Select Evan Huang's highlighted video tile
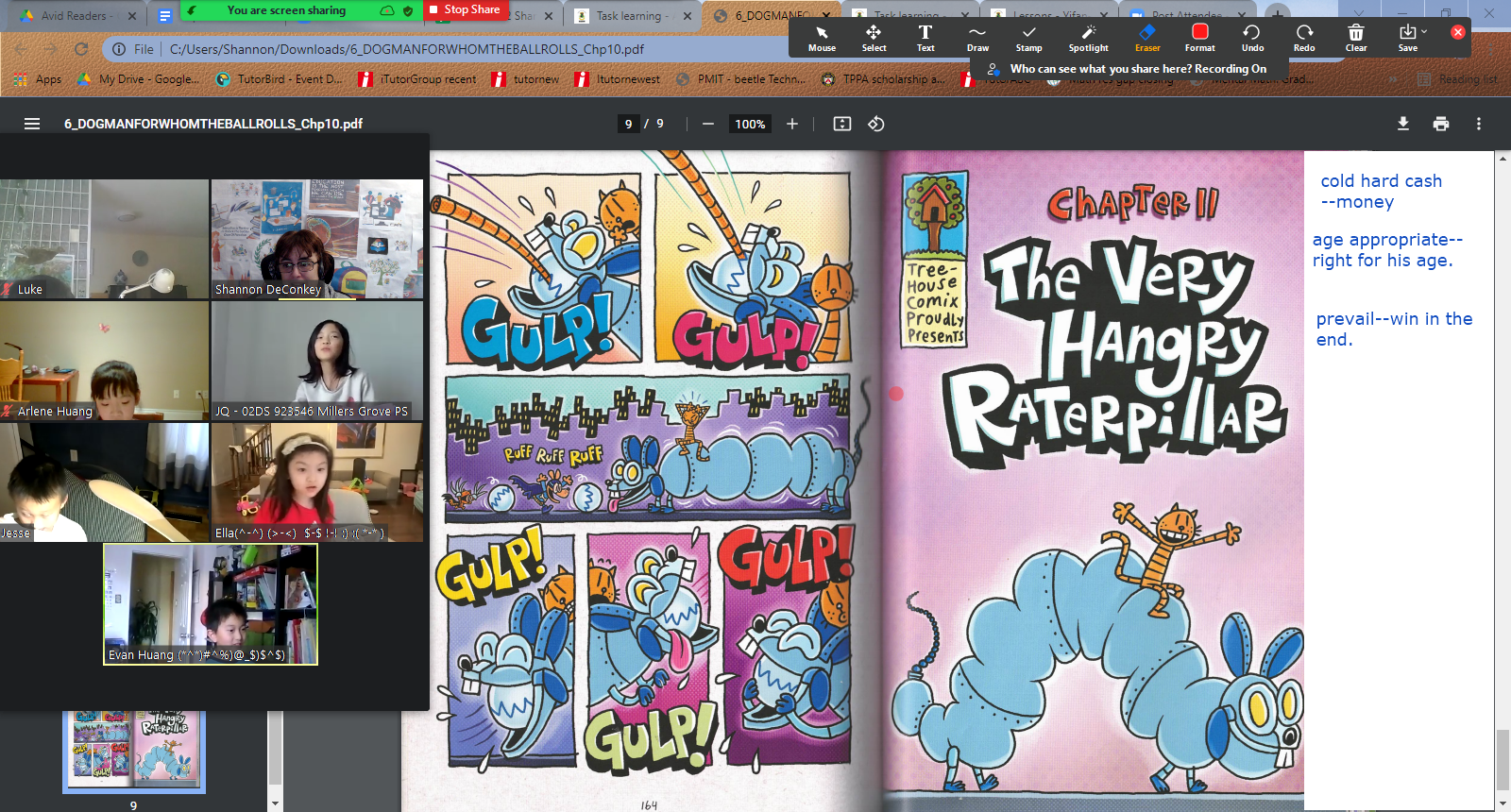Viewport: 1511px width, 812px height. 211,604
